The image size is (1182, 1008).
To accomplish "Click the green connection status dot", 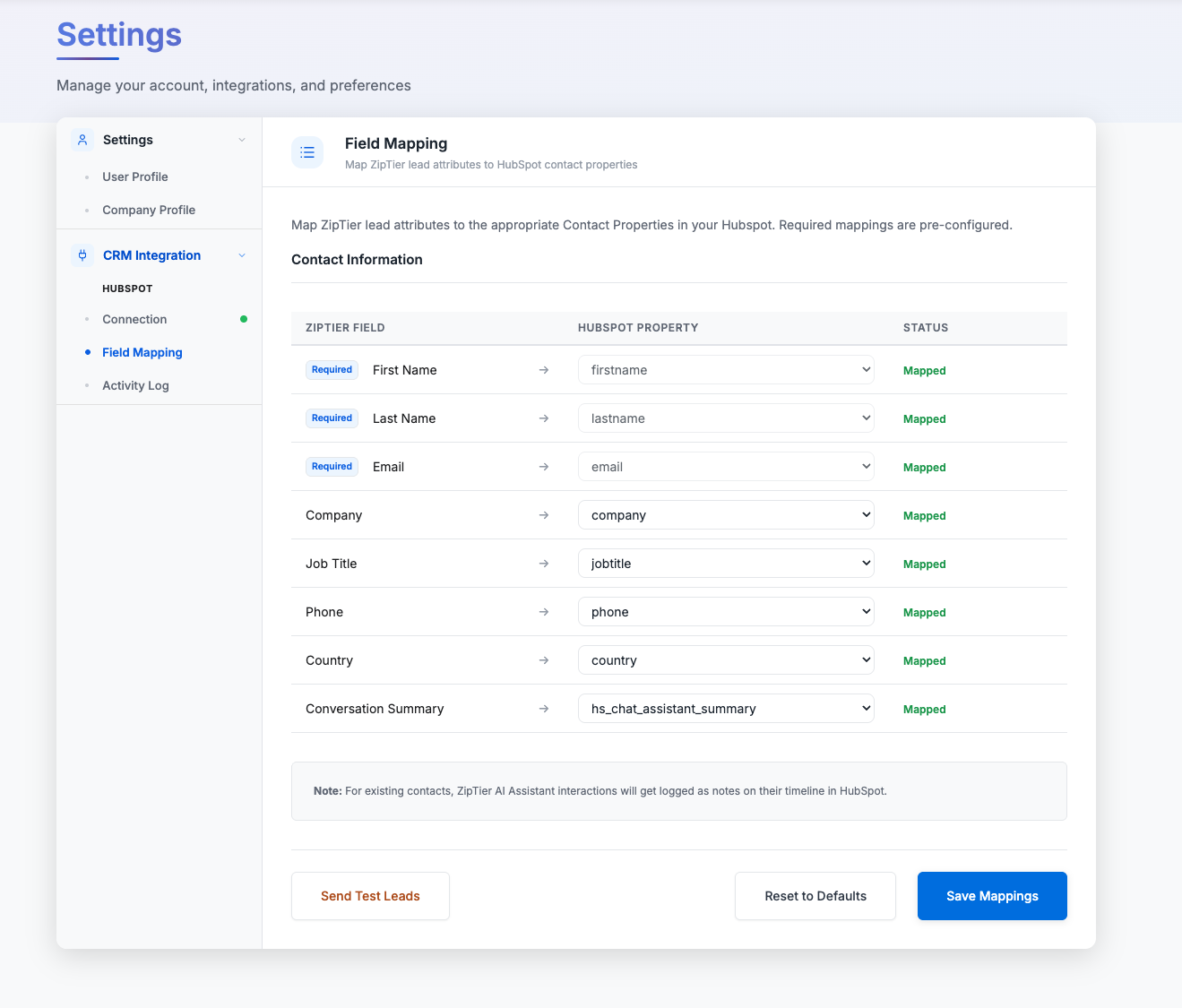I will point(244,319).
